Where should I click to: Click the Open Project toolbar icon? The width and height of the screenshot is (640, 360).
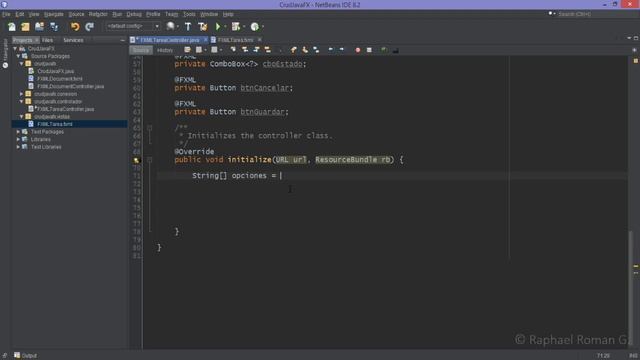click(x=40, y=27)
